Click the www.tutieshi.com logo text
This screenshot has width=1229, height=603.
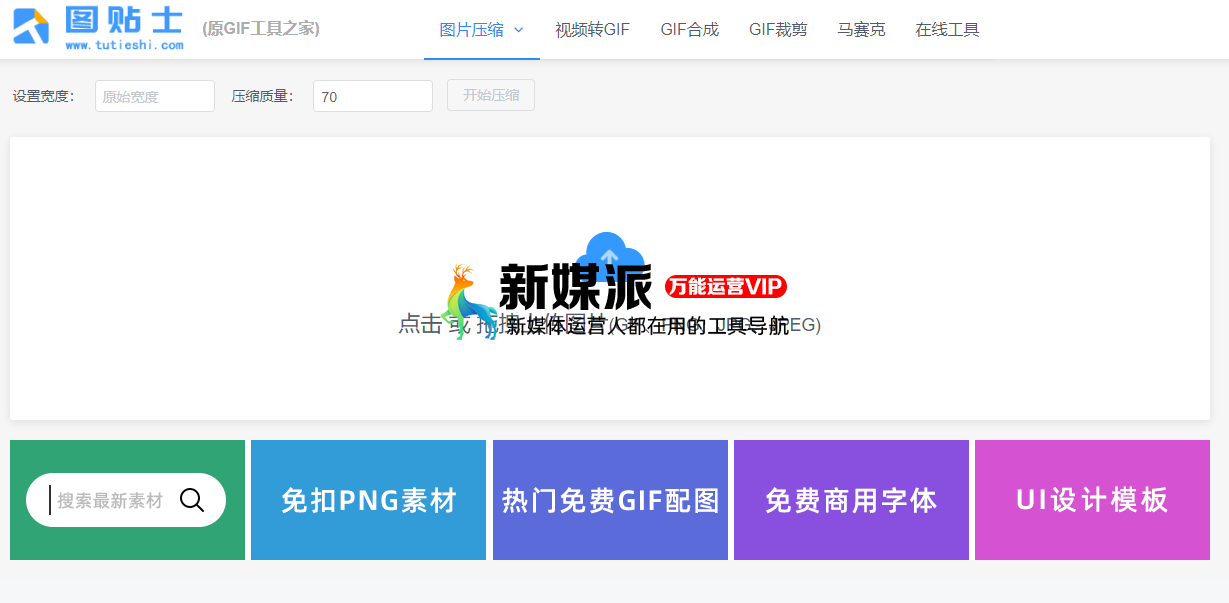[x=125, y=45]
